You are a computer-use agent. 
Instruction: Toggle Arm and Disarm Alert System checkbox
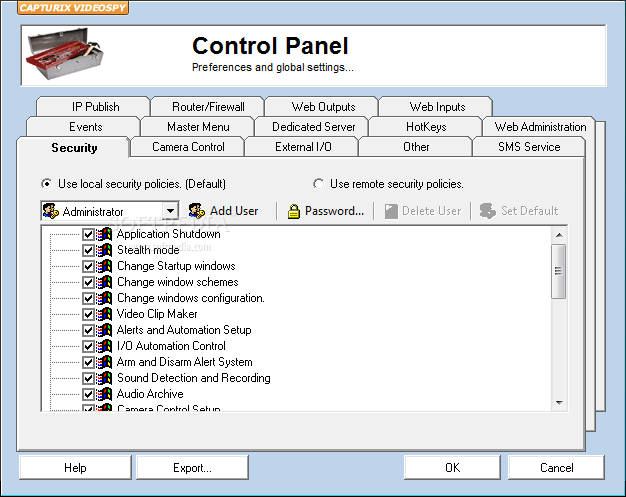(88, 362)
